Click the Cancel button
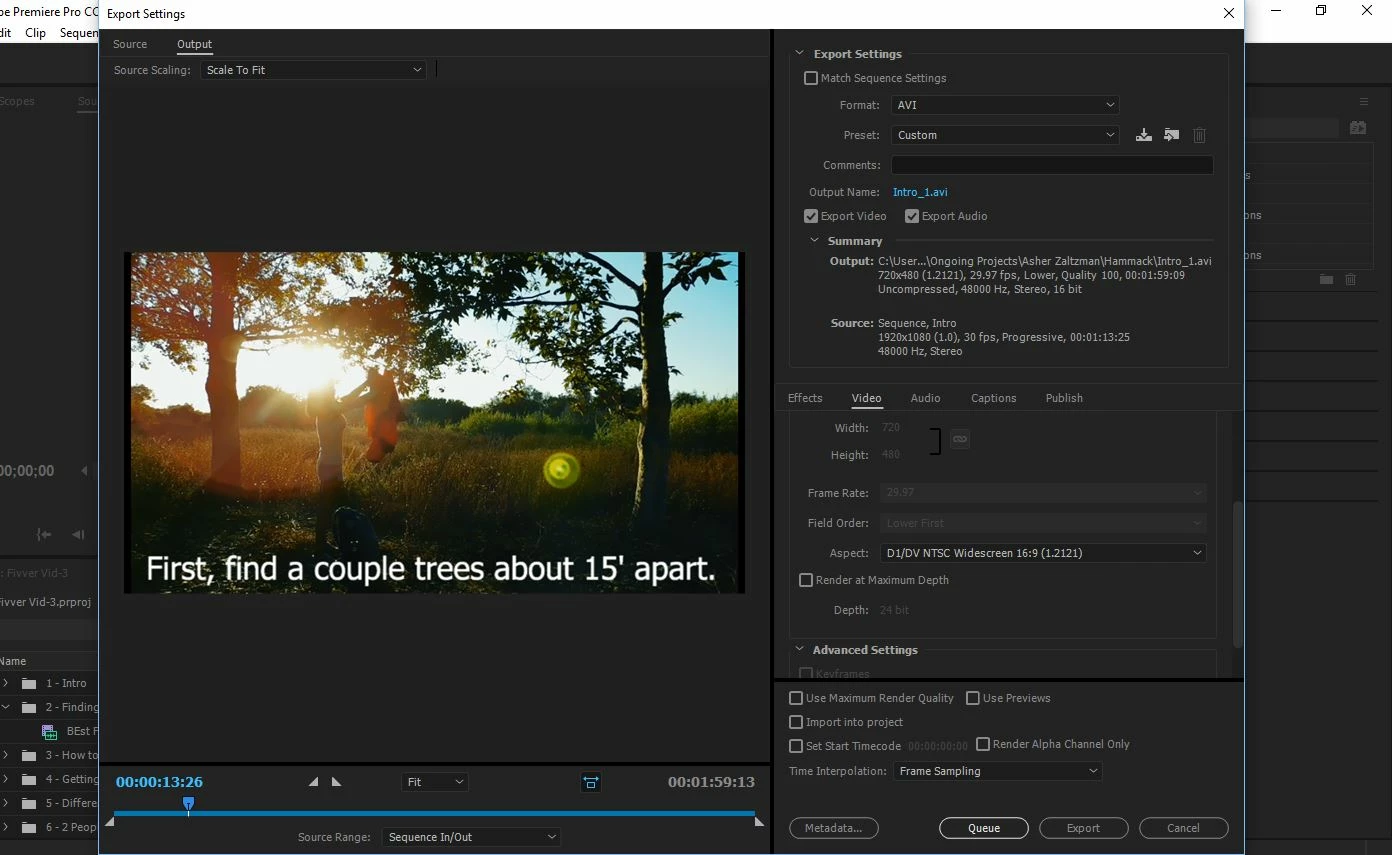Viewport: 1392px width, 855px height. coord(1183,828)
